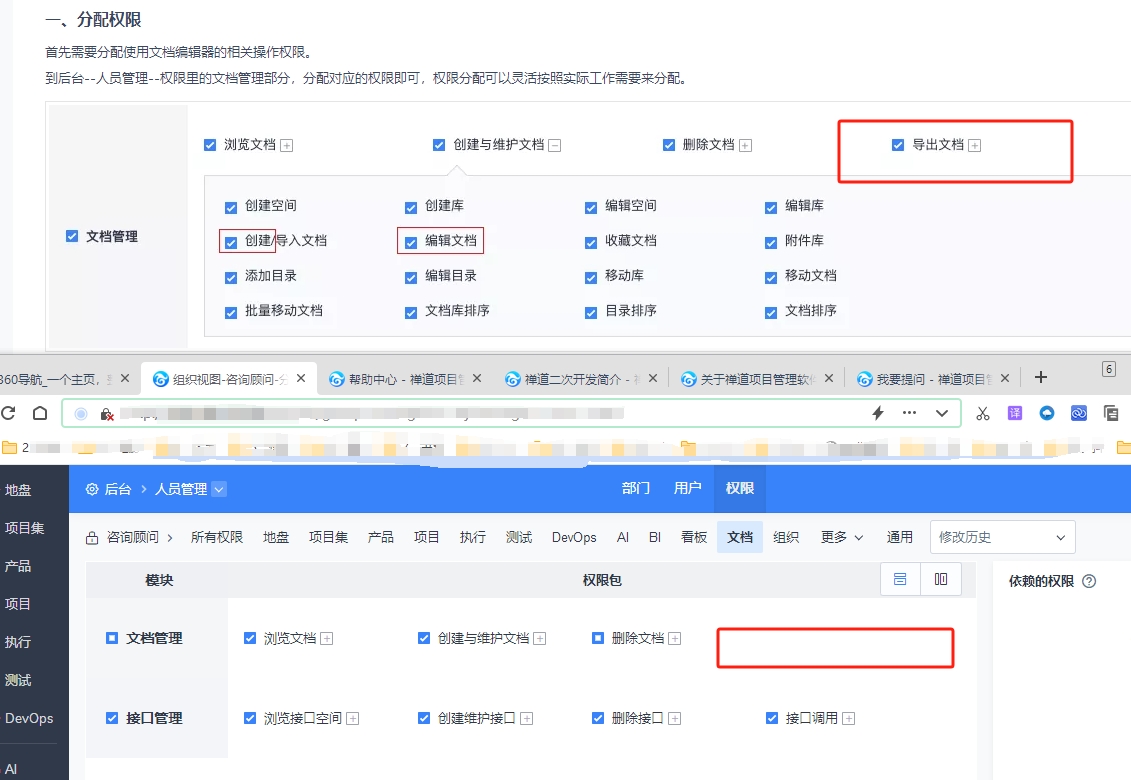
Task: Open the 修改历史 dropdown
Action: tap(1002, 537)
